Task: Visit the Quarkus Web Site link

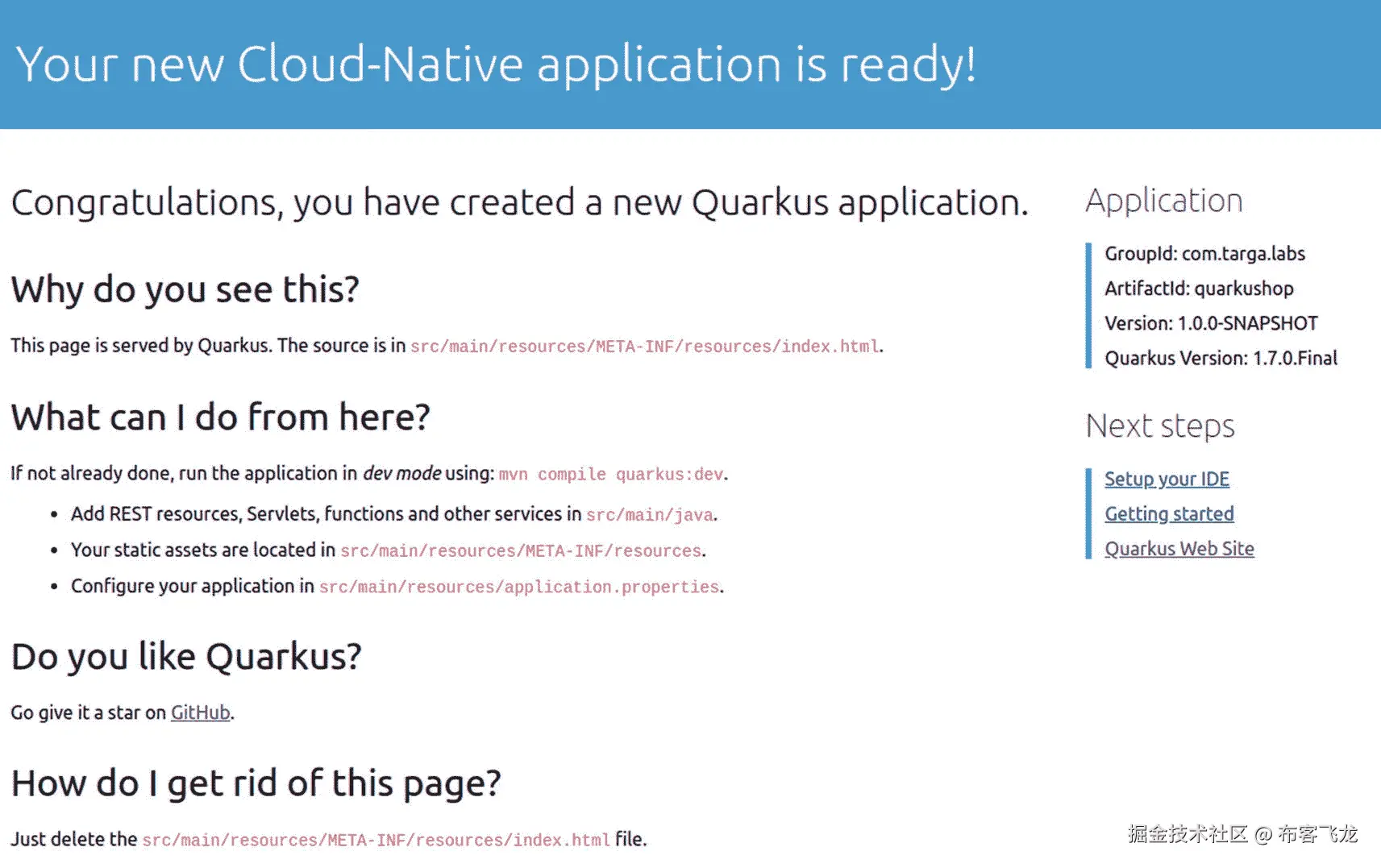Action: pyautogui.click(x=1179, y=549)
